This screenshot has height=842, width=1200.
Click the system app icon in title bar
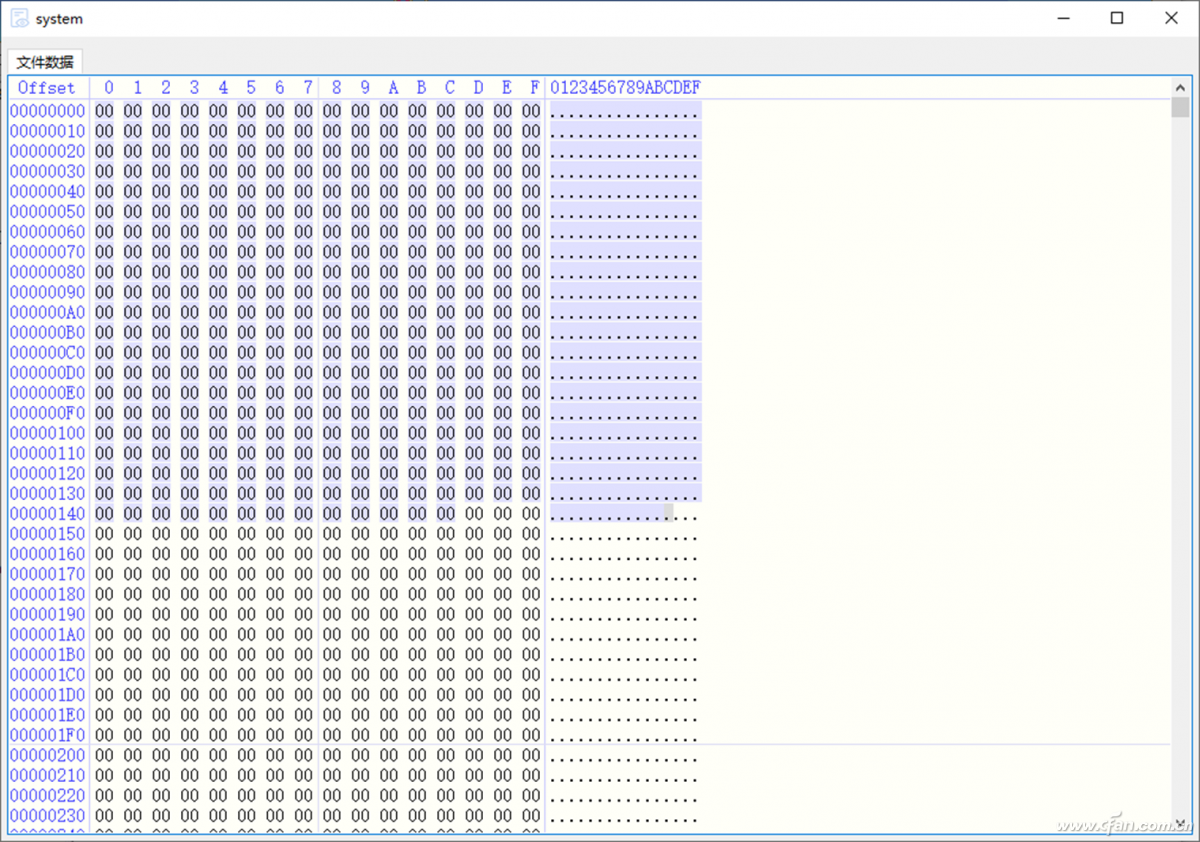coord(19,18)
